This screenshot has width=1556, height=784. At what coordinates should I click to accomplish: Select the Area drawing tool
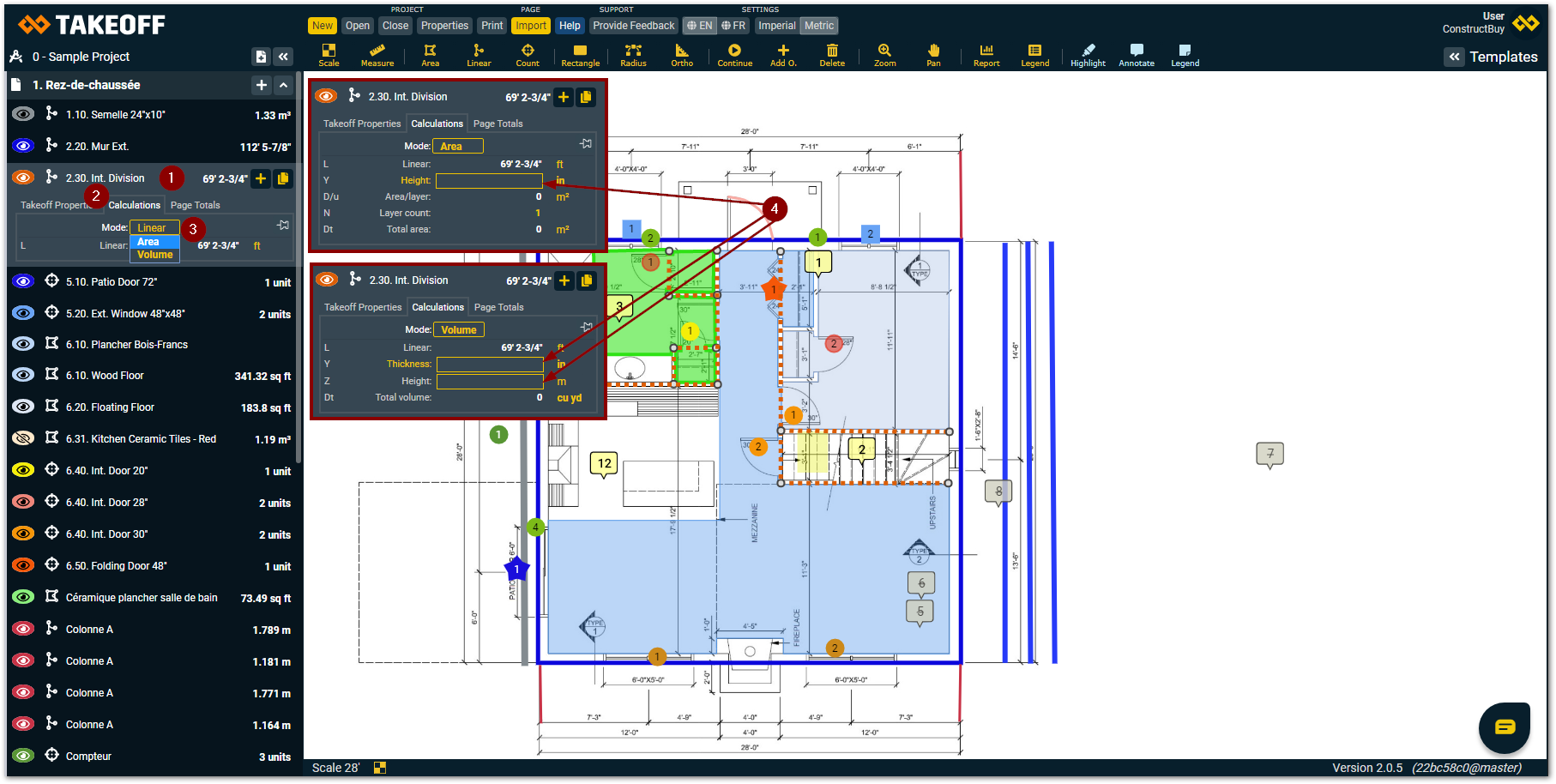tap(430, 55)
